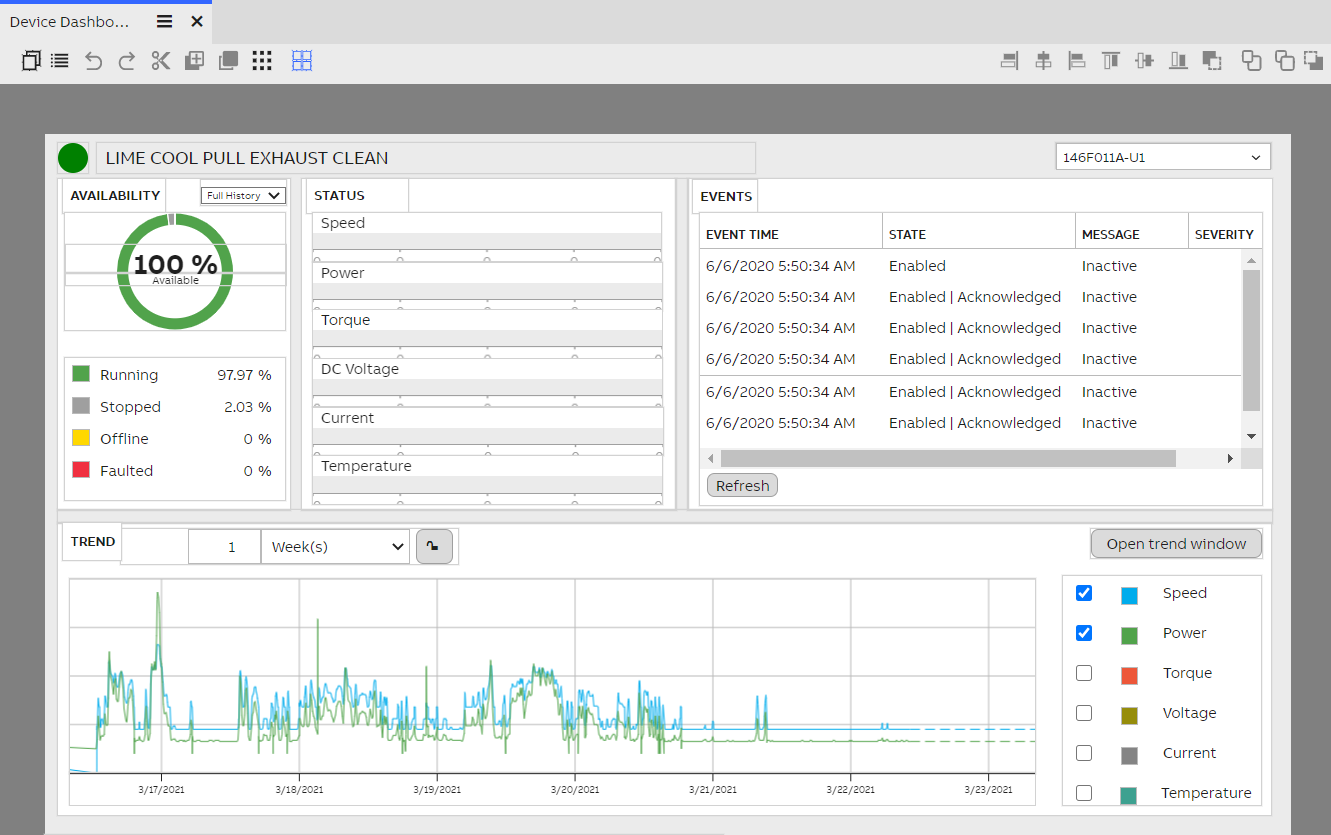Viewport: 1331px width, 835px height.
Task: Open the snap grid dots icon
Action: tap(261, 60)
